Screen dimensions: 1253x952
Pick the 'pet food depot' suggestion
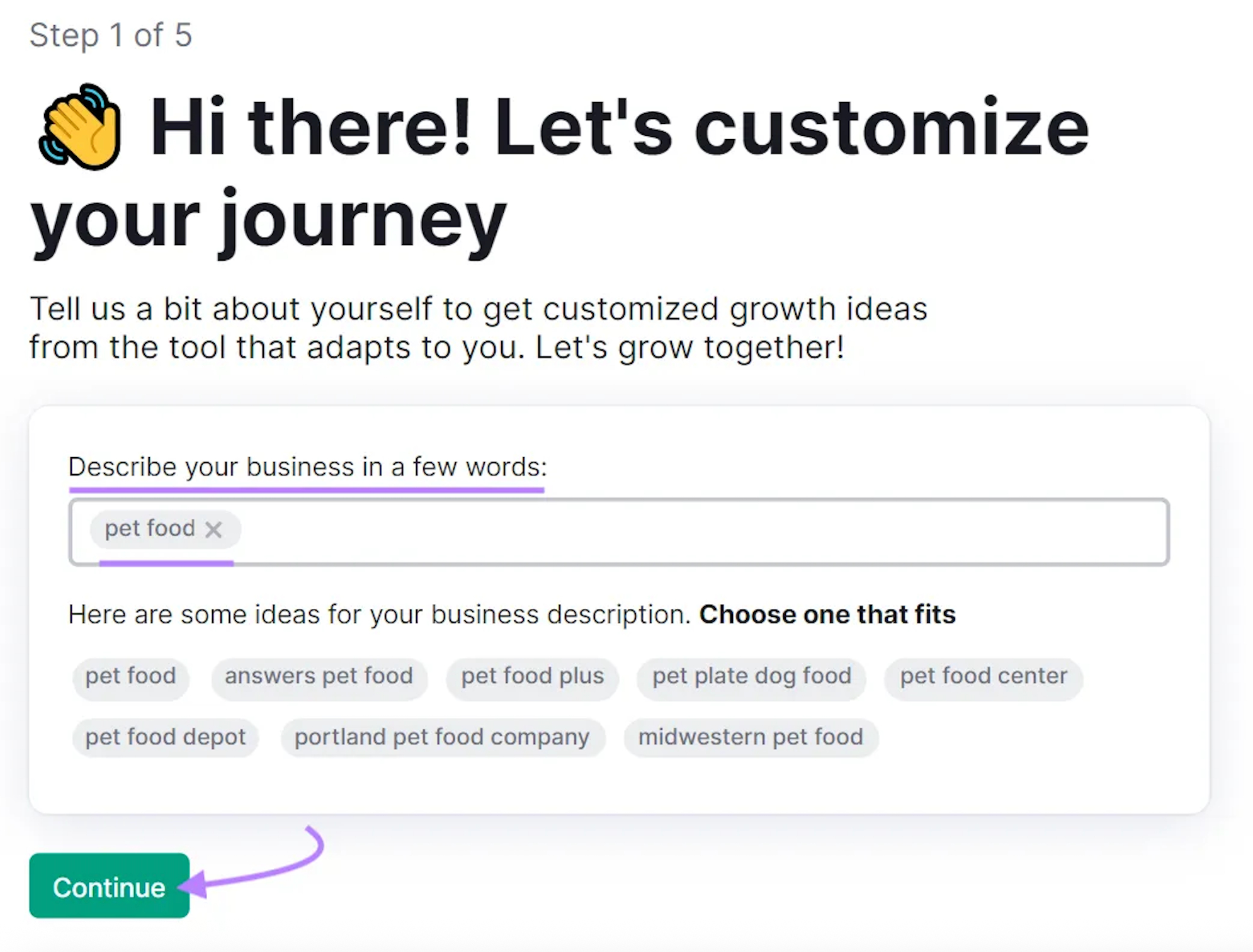[x=165, y=737]
